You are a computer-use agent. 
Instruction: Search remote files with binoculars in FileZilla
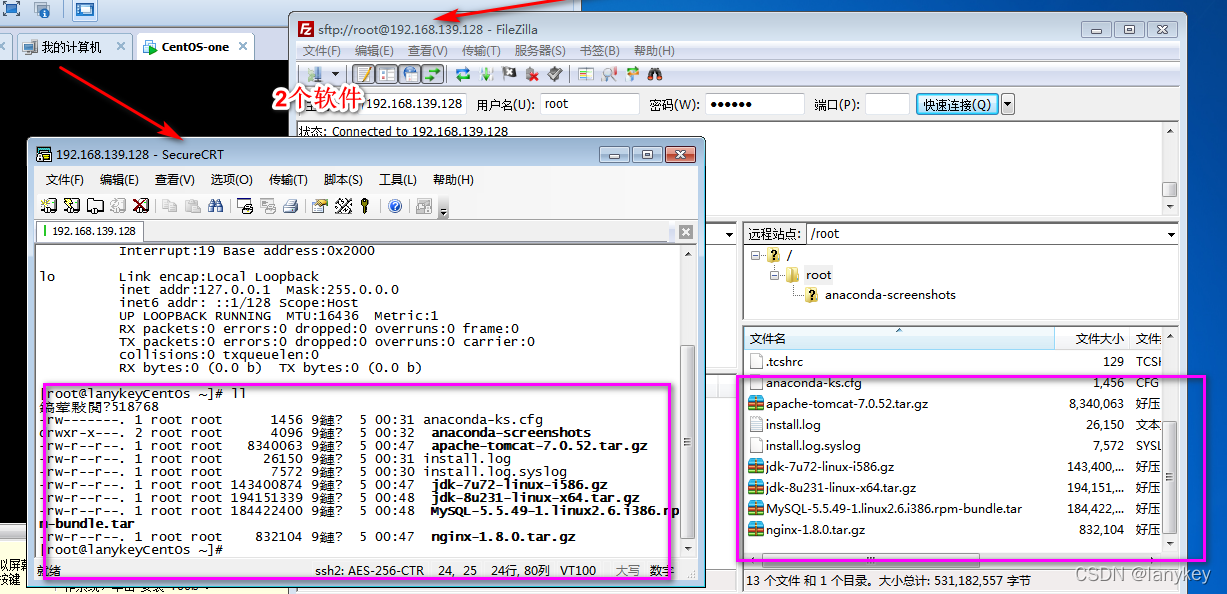coord(655,74)
